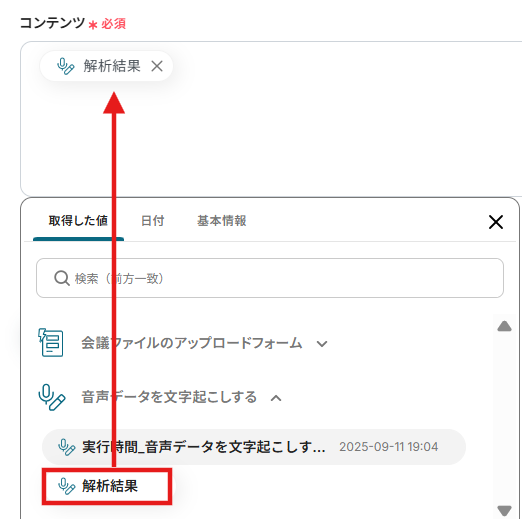Choose the 実行時間_音声データを文字起こしす... value

tap(254, 447)
